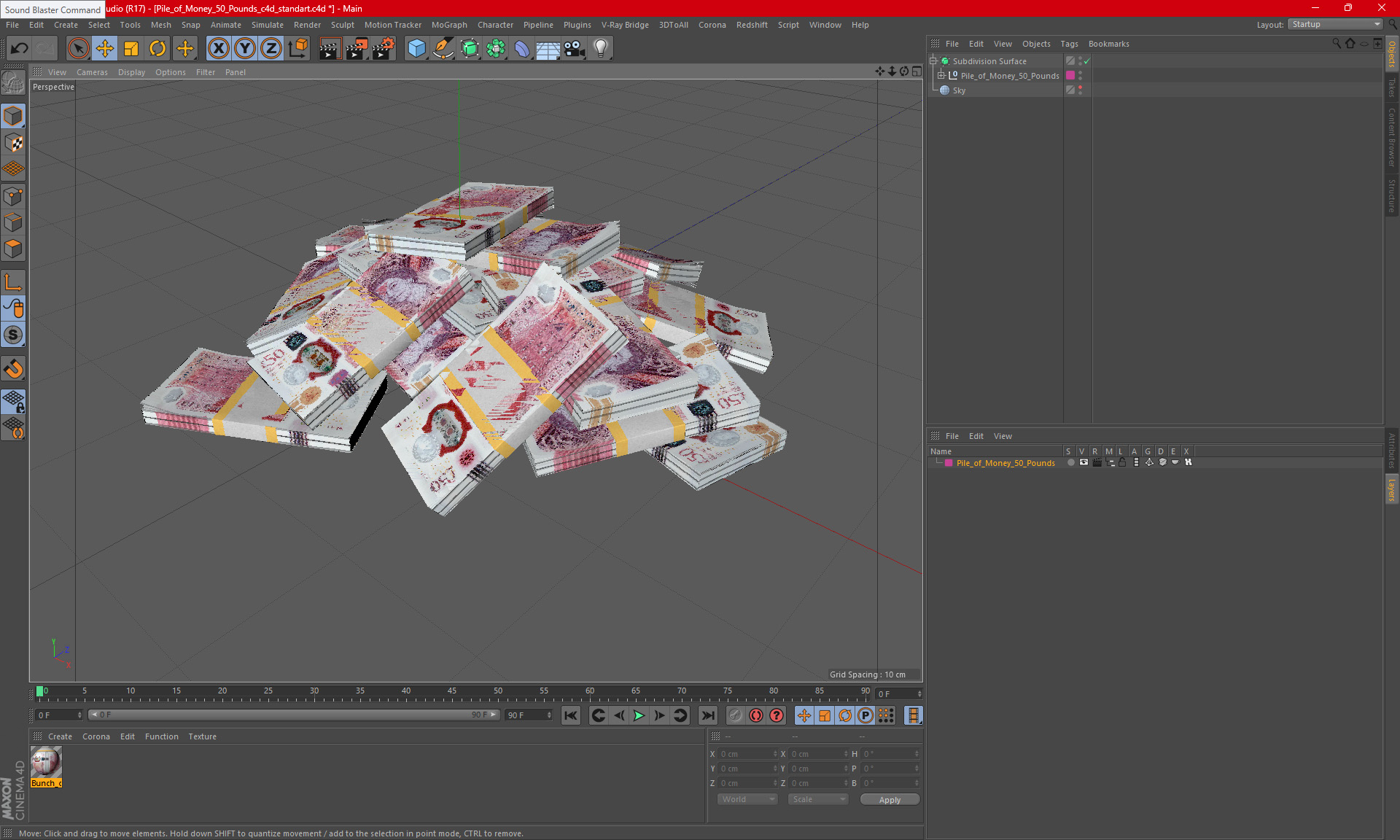Open the Simulate menu
The image size is (1400, 840).
coord(267,25)
